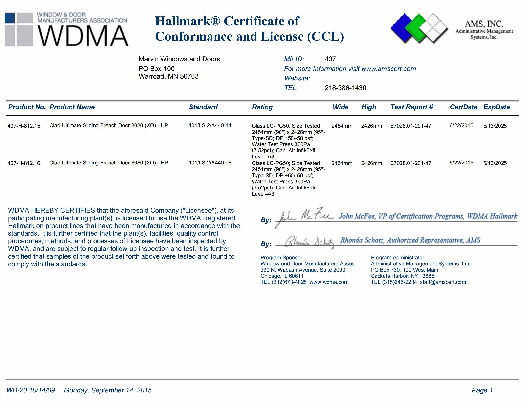Screen dimensions: 528x408
Task: Click "Rhonda Schotz, Authorized Representative, AMS" text
Action: coord(410,240)
